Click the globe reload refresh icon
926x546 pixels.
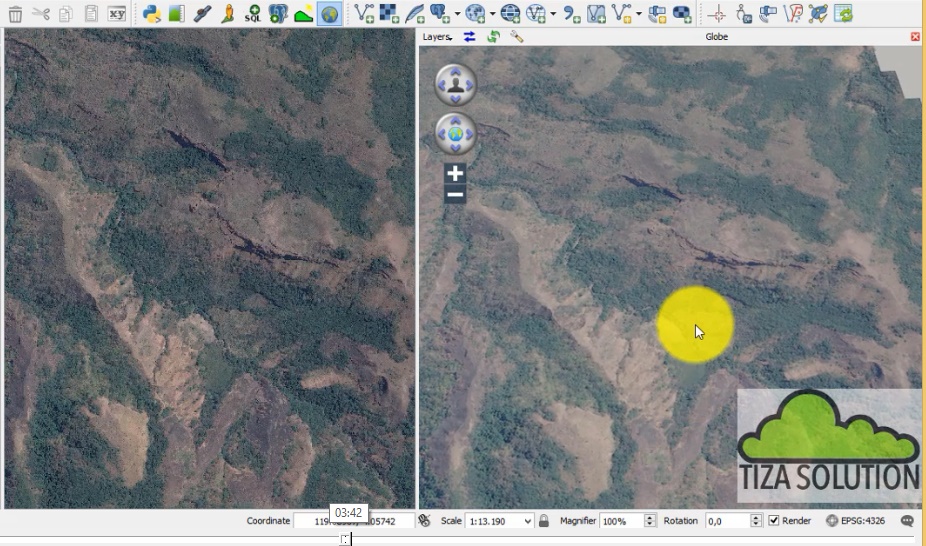493,37
